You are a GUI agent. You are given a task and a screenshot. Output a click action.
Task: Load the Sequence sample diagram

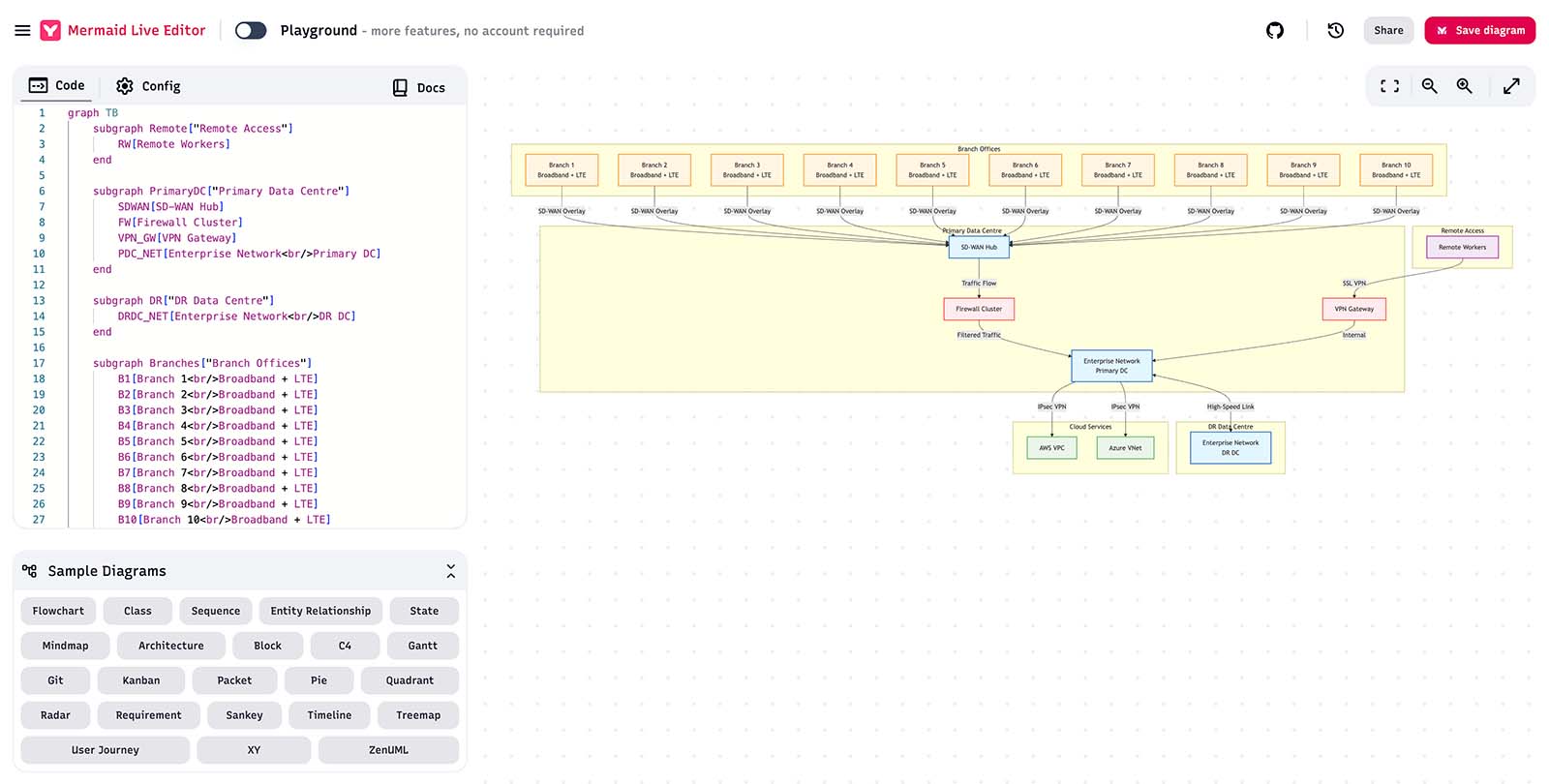[x=215, y=611]
